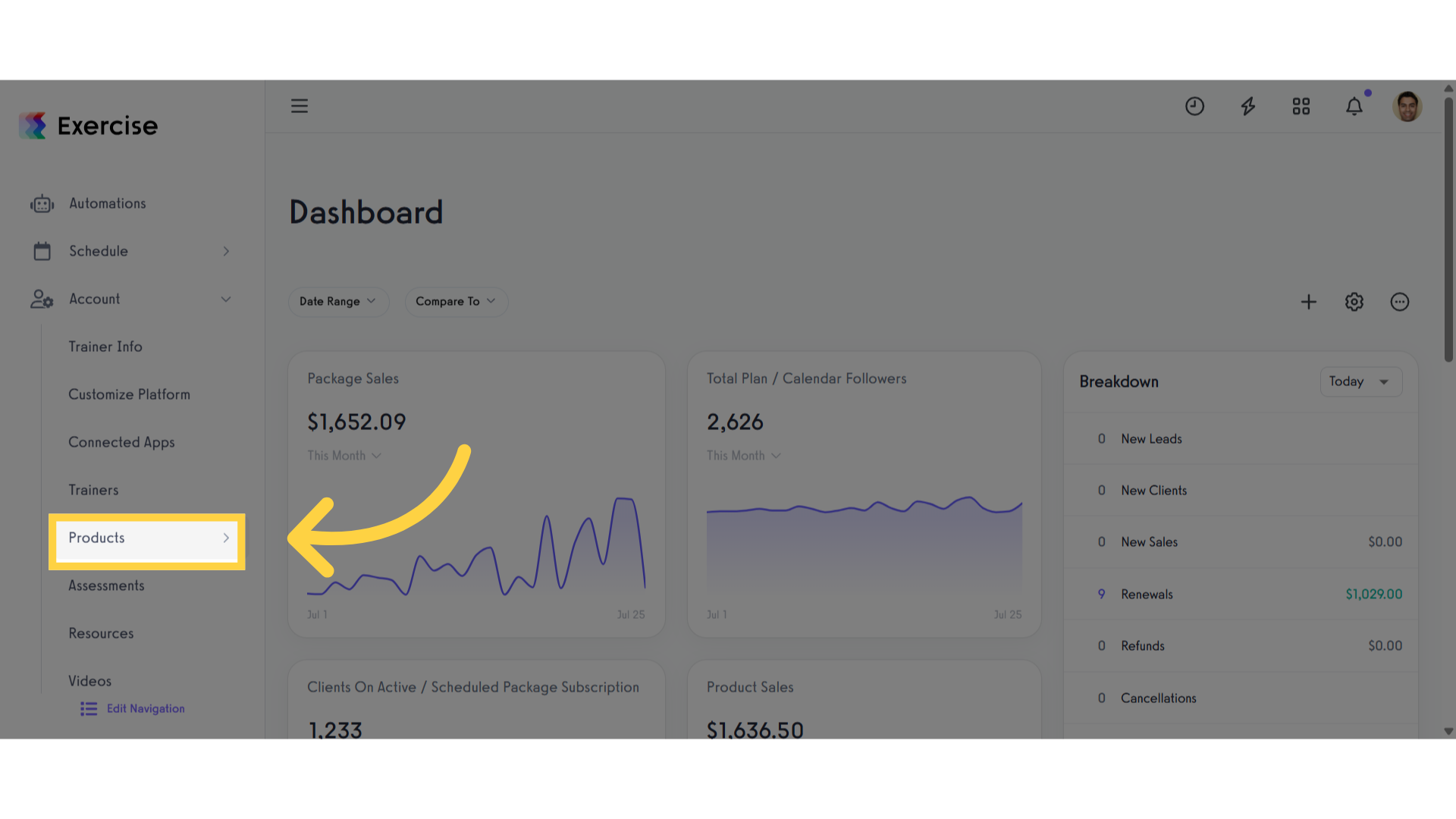Collapse the Account section chevron
1456x819 pixels.
click(226, 300)
